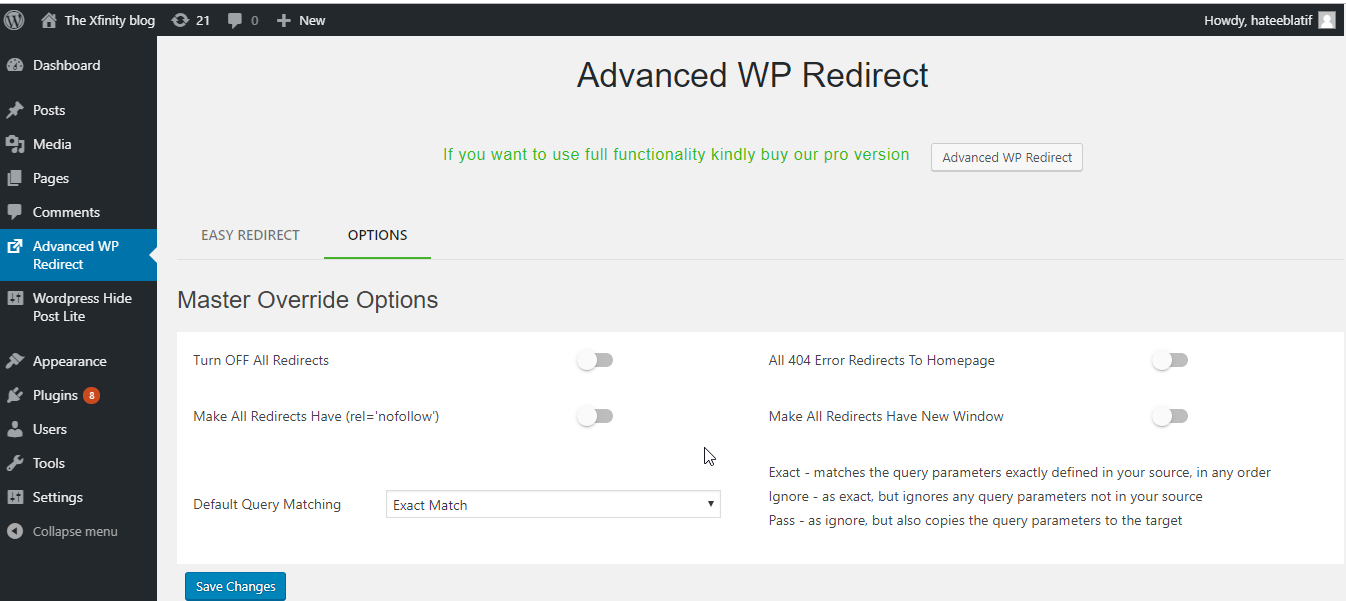Click the All 404 Error Redirects To Homepage label
This screenshot has width=1346, height=601.
(881, 360)
